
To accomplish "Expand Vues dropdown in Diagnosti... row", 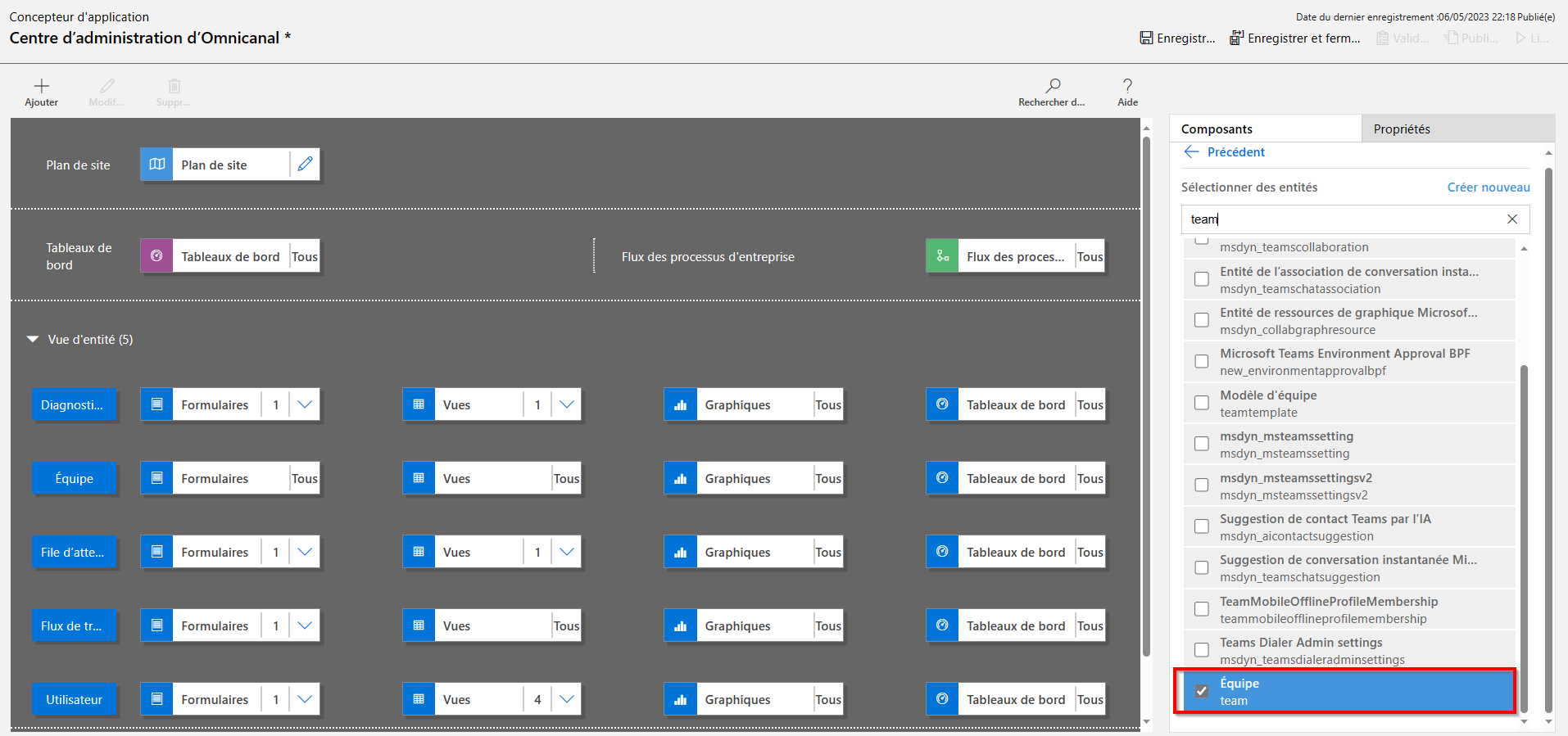I will coord(567,404).
